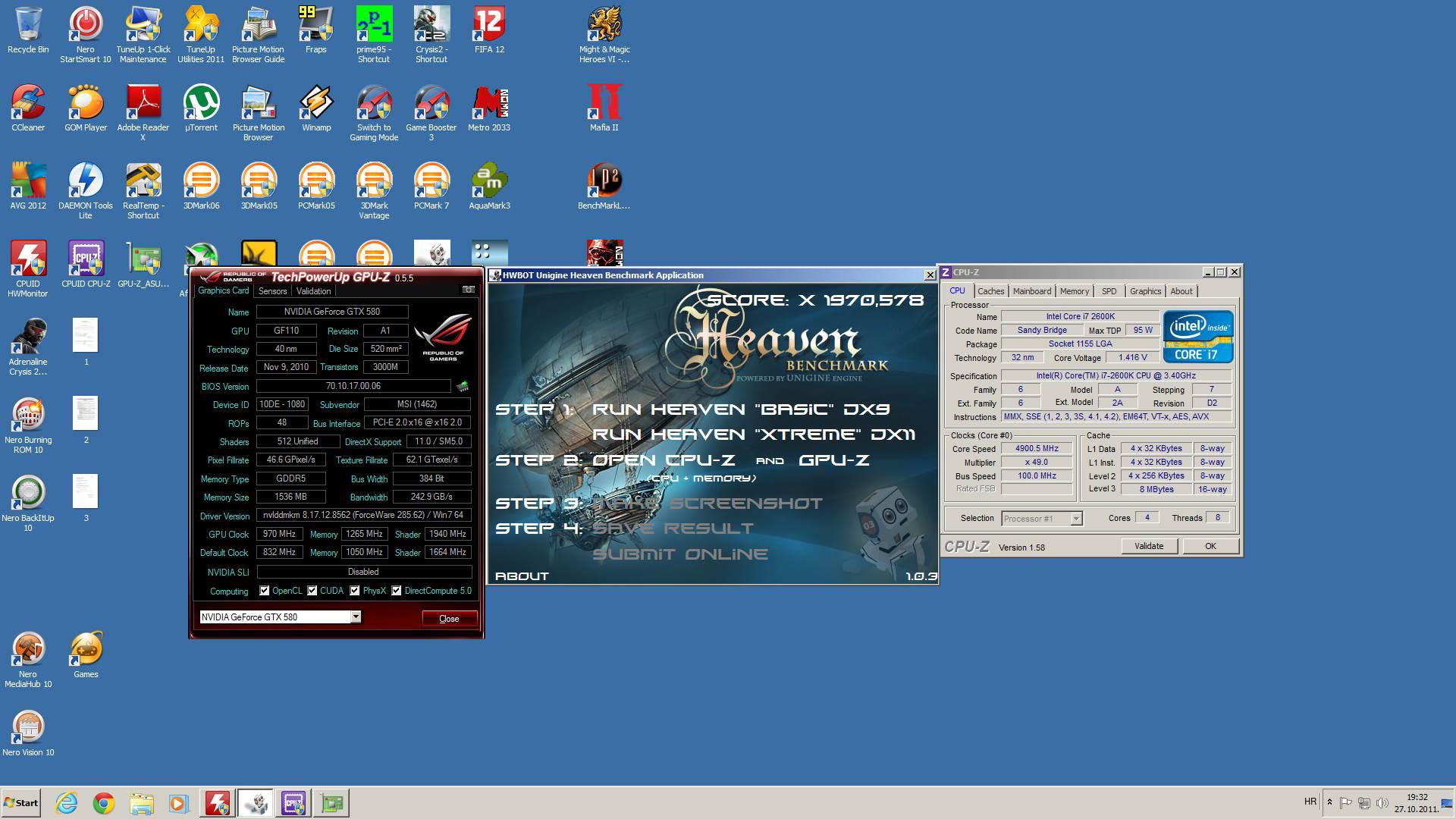Open Mainboard tab in CPU-Z

coord(1032,291)
